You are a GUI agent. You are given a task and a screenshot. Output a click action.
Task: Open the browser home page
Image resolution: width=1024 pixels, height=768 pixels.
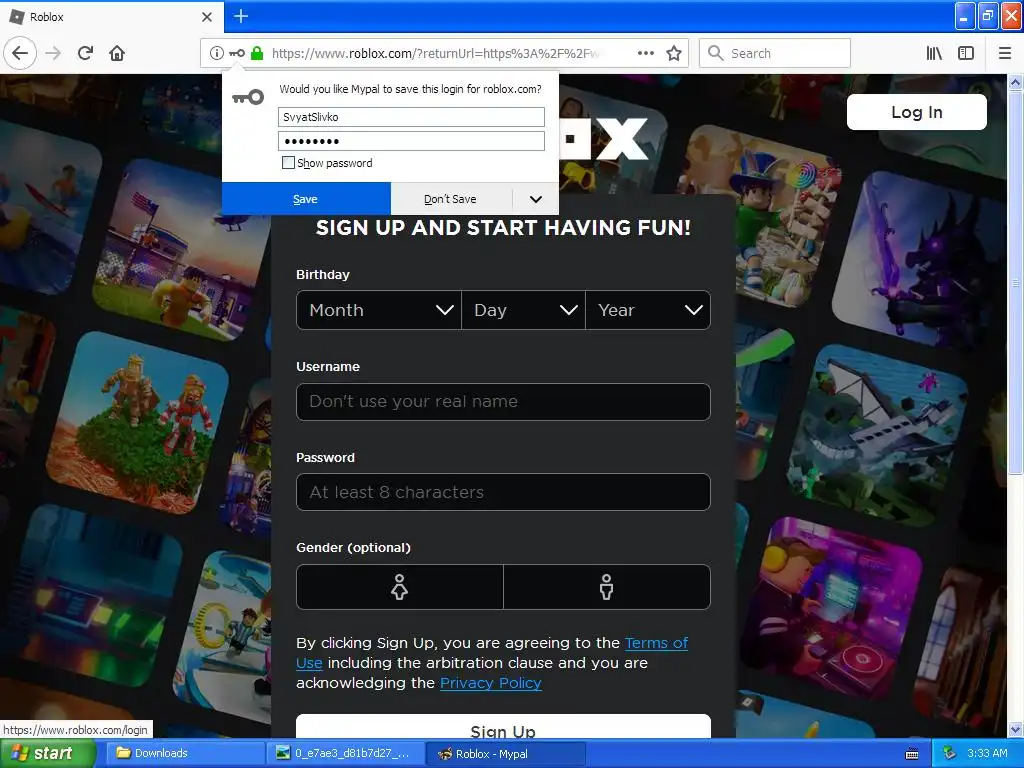point(117,53)
